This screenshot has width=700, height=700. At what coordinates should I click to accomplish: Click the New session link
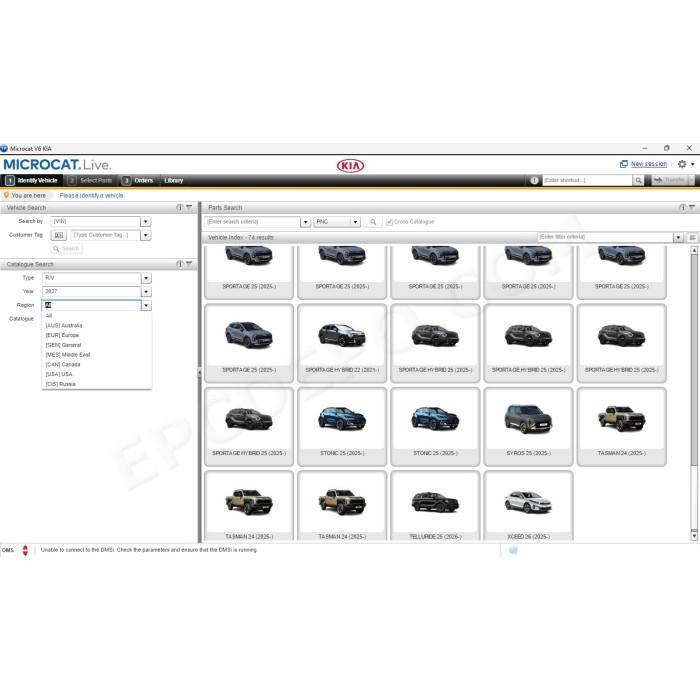(649, 164)
